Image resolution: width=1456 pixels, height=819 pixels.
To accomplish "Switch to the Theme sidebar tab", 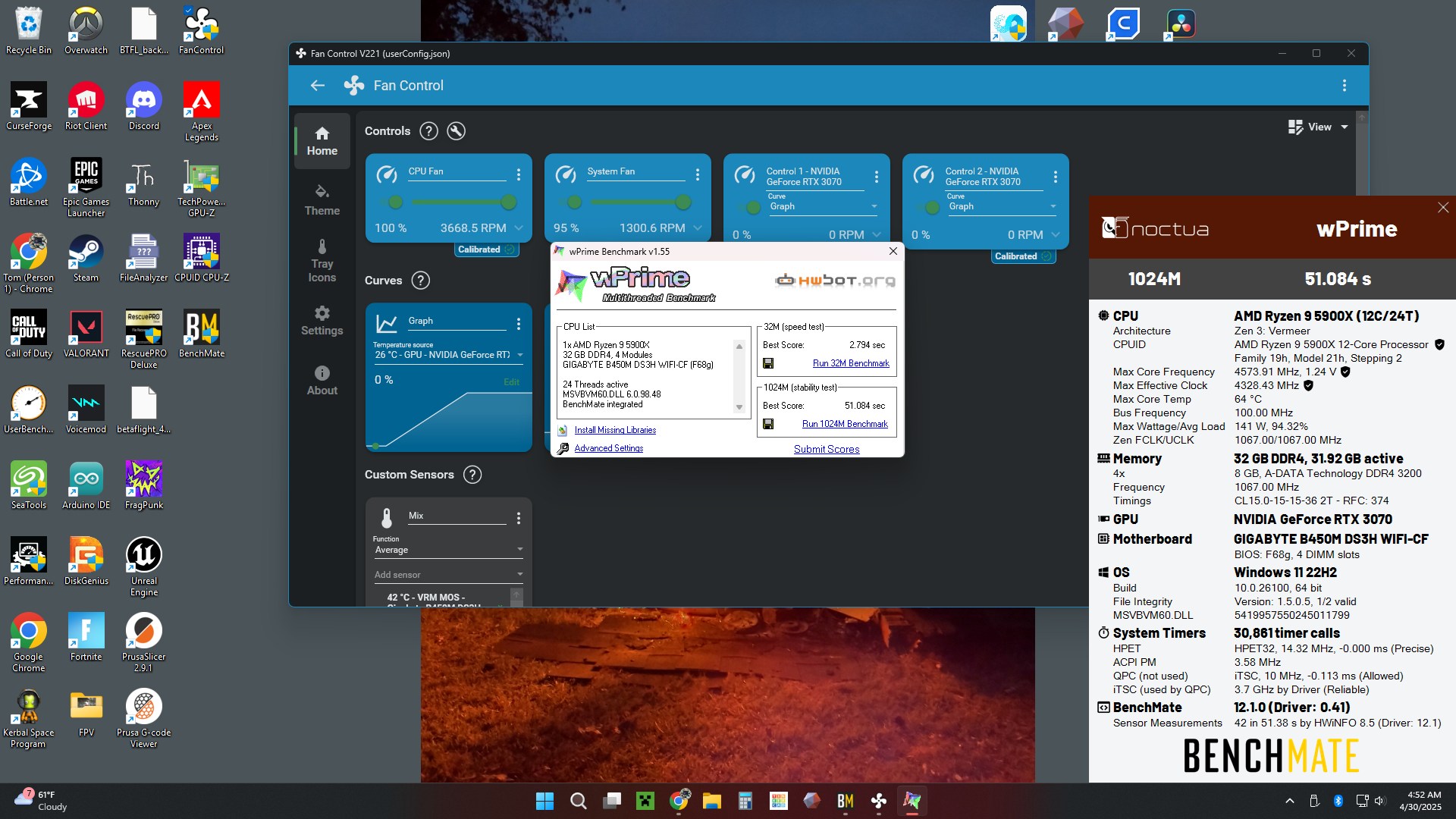I will pyautogui.click(x=322, y=201).
